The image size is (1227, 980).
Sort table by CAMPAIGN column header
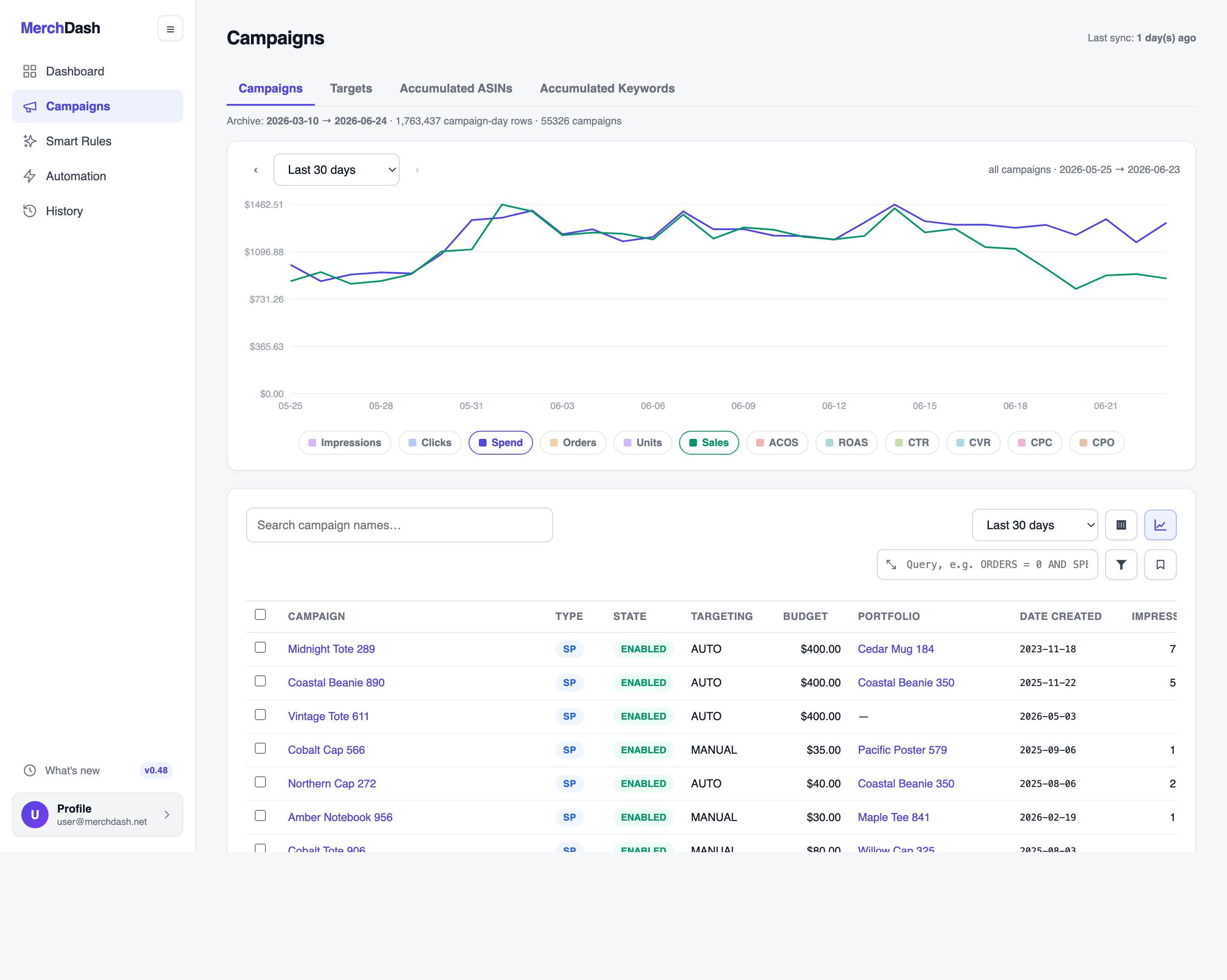tap(317, 617)
